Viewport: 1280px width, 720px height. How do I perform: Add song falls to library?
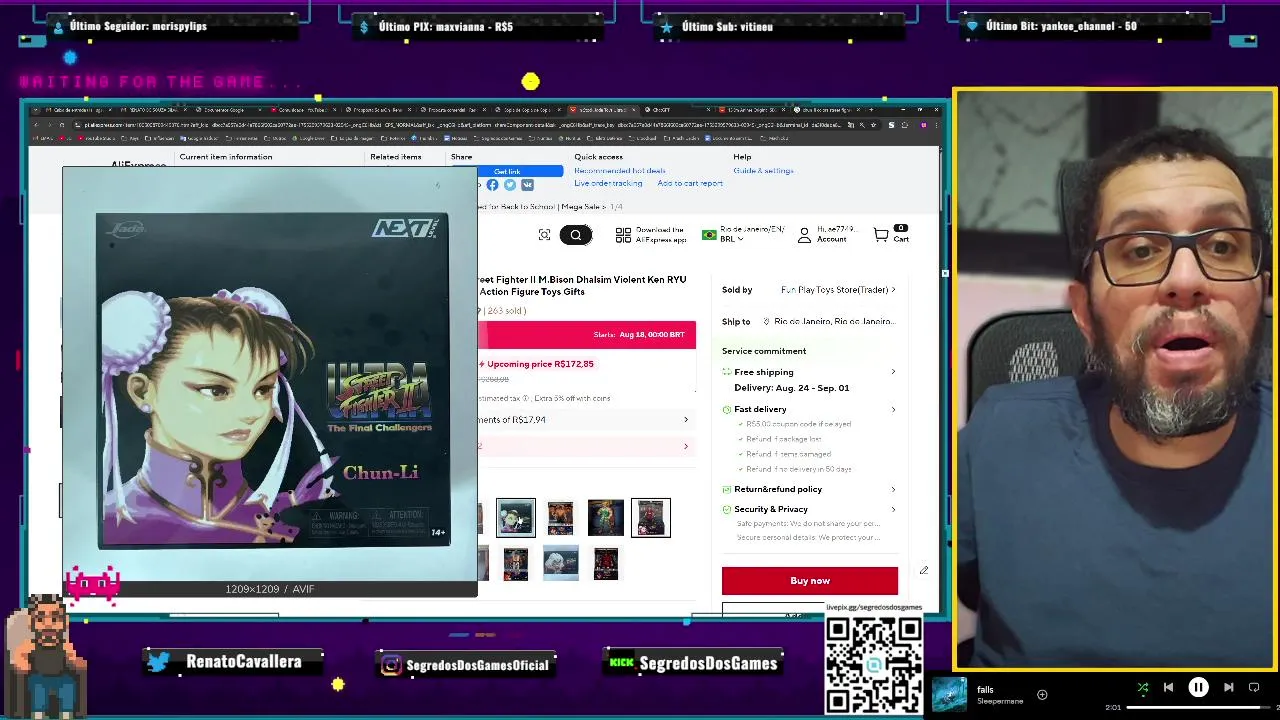point(1042,694)
